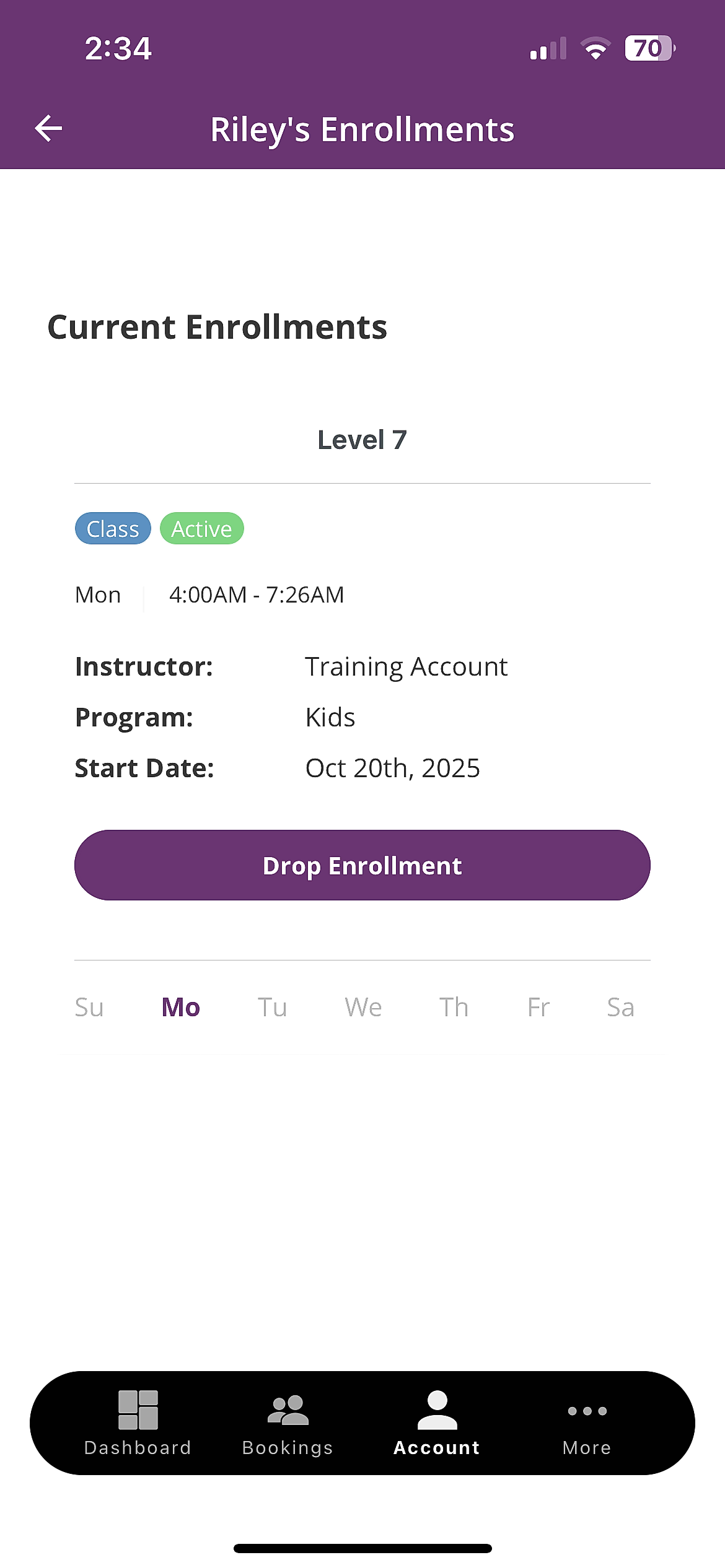Viewport: 725px width, 1568px height.
Task: Tap the home indicator bar
Action: (x=362, y=1548)
